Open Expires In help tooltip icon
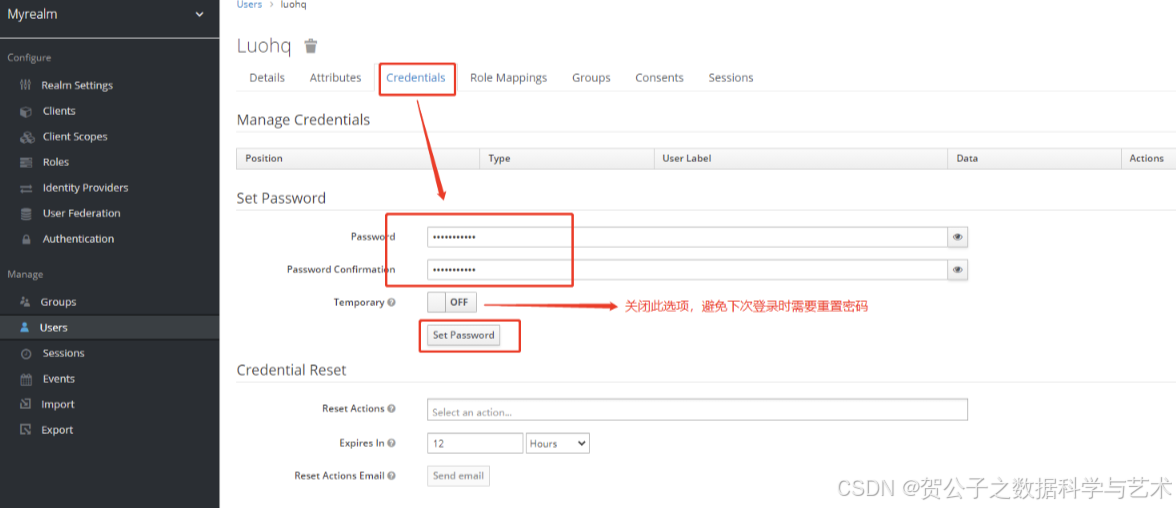The height and width of the screenshot is (508, 1176). point(392,443)
